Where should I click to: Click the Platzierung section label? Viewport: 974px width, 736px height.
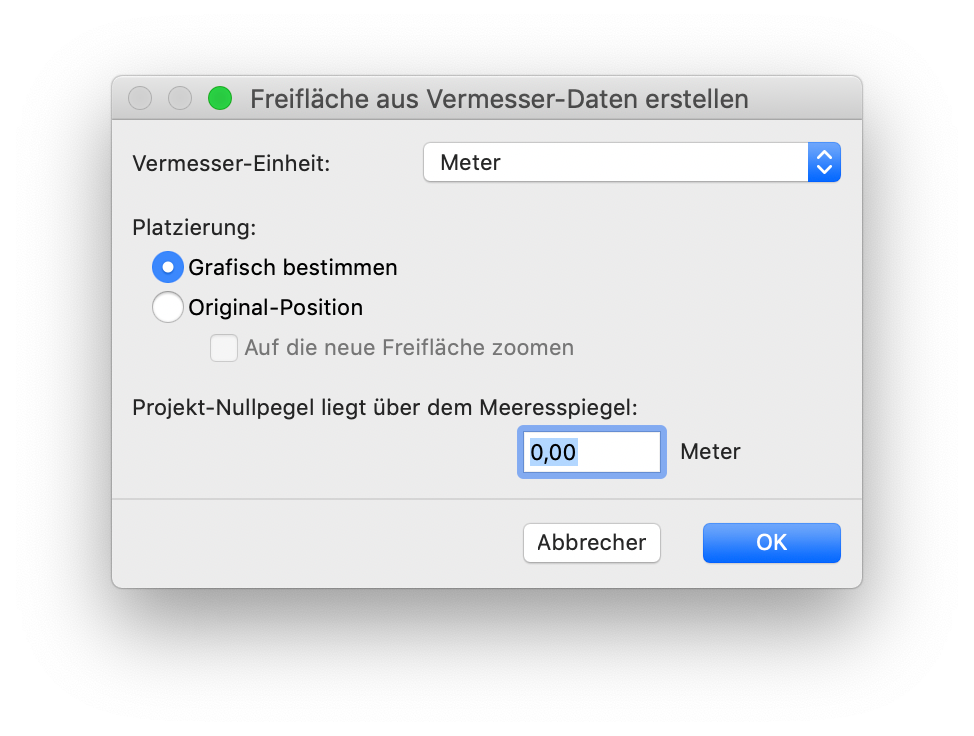click(x=194, y=227)
